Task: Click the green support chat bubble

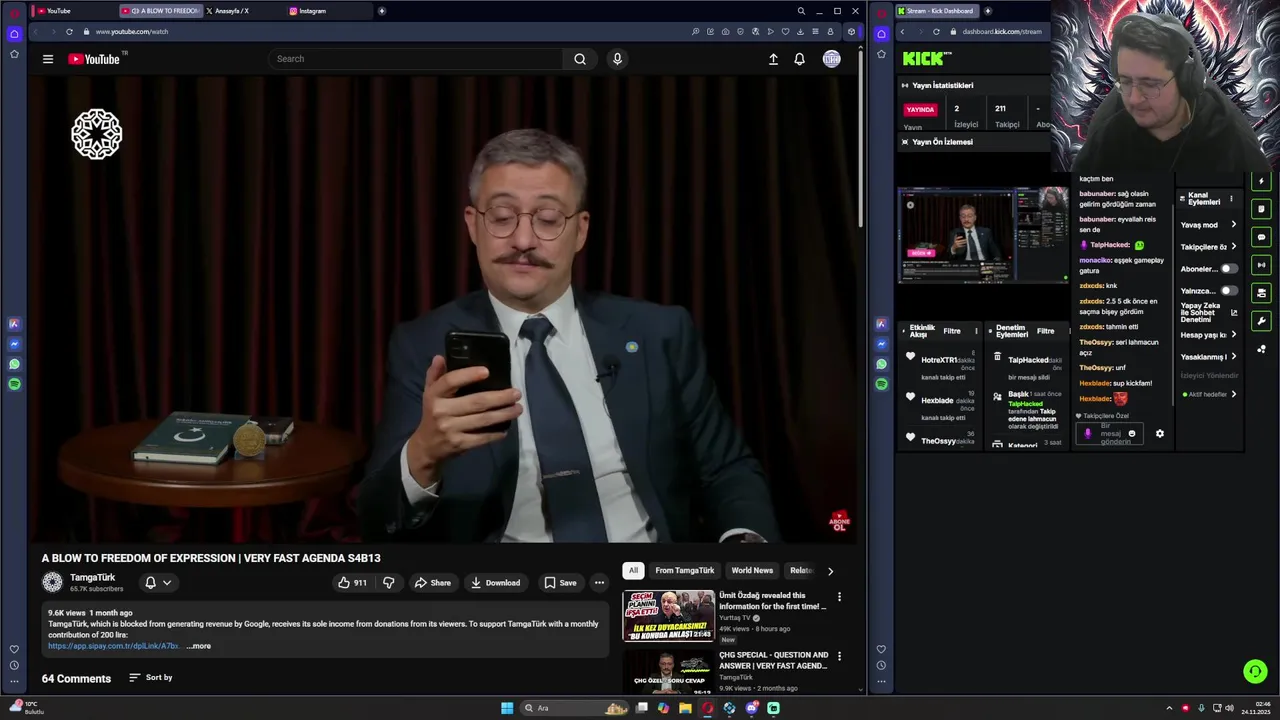Action: [x=1255, y=672]
